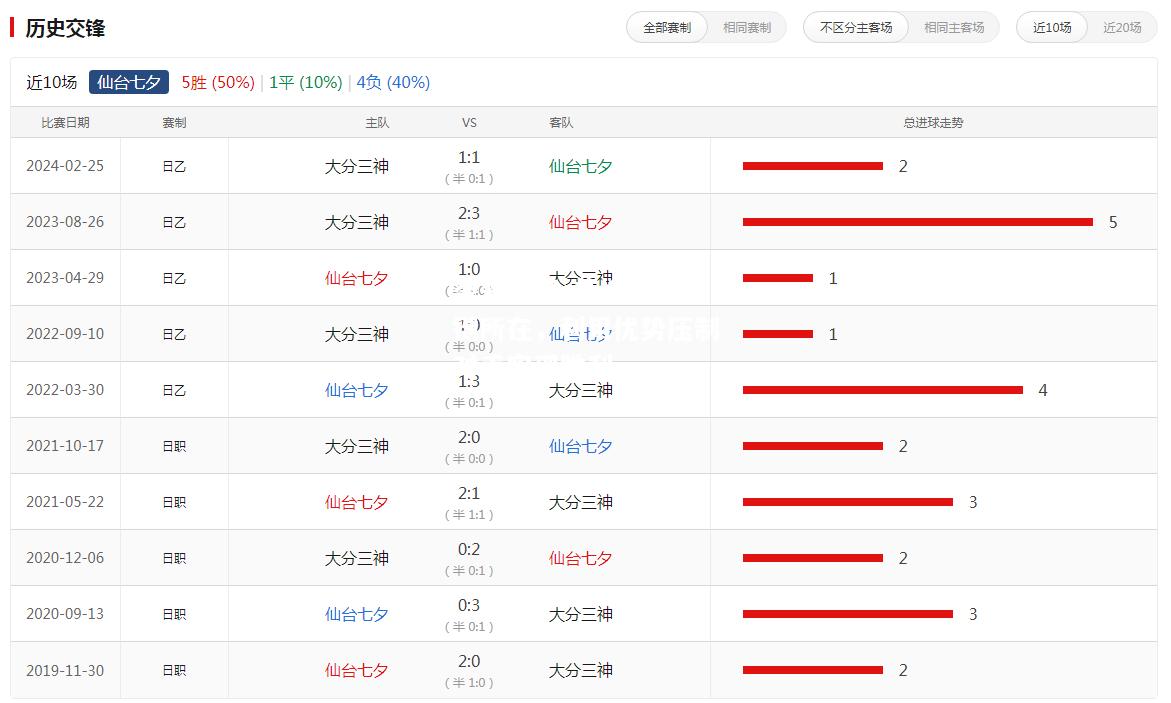Switch to 相同主客场 option
Image resolution: width=1171 pixels, height=703 pixels.
[x=954, y=28]
